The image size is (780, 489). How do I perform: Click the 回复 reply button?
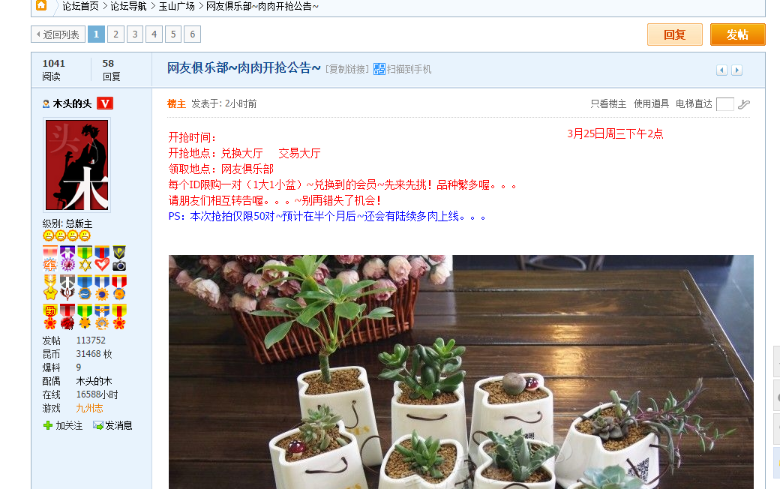675,34
